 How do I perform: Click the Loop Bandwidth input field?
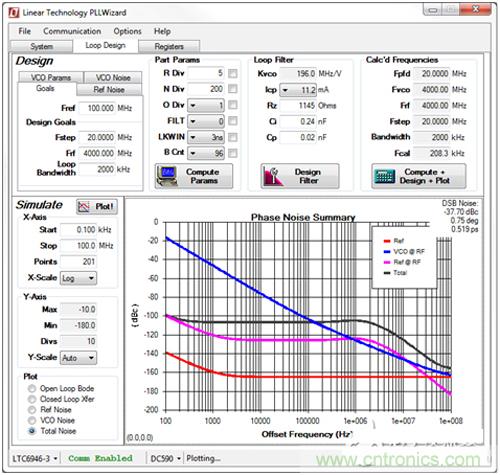(x=97, y=169)
